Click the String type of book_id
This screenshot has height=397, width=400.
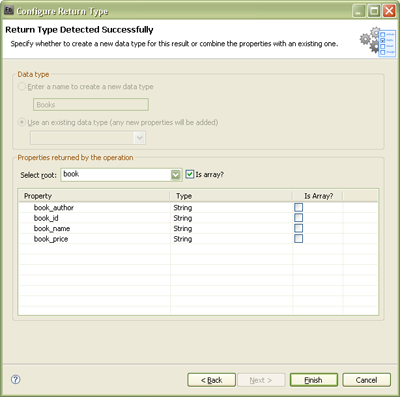point(183,218)
